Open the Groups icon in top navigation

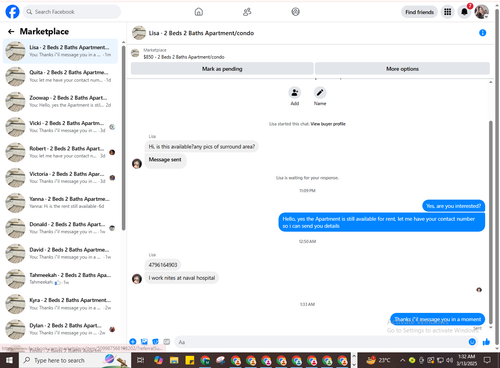click(295, 12)
